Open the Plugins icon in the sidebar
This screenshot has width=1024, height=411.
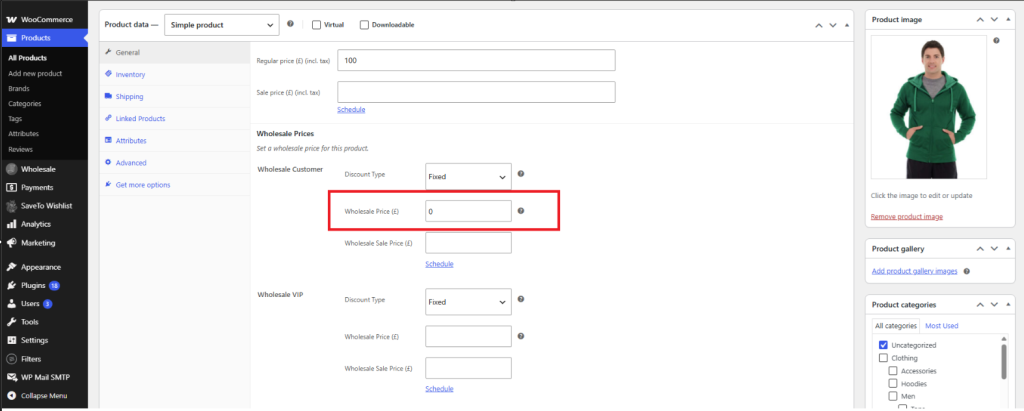[11, 286]
